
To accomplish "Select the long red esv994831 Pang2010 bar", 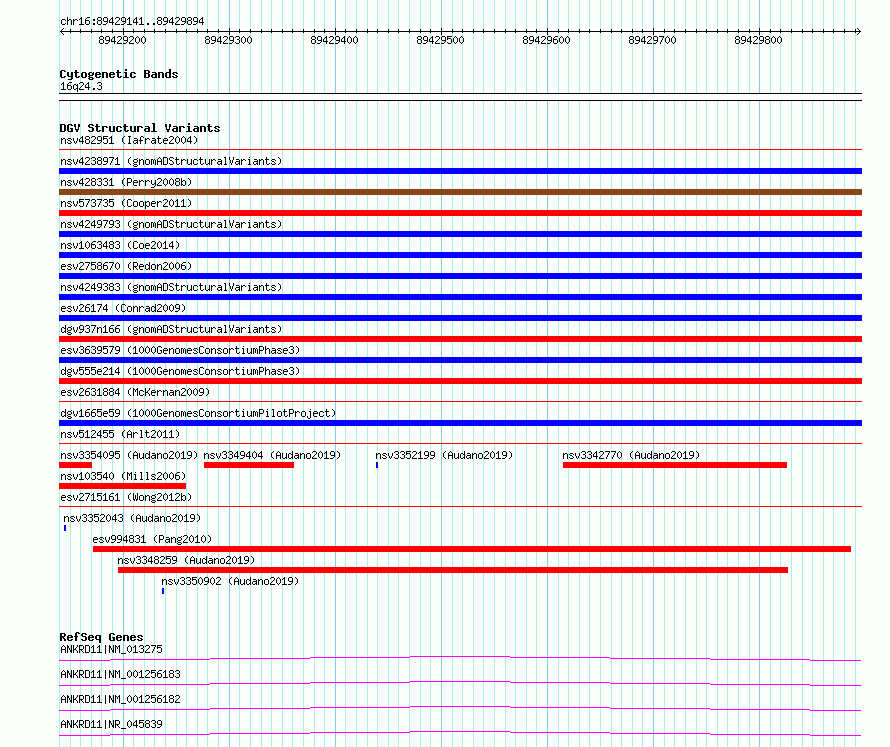I will click(472, 549).
